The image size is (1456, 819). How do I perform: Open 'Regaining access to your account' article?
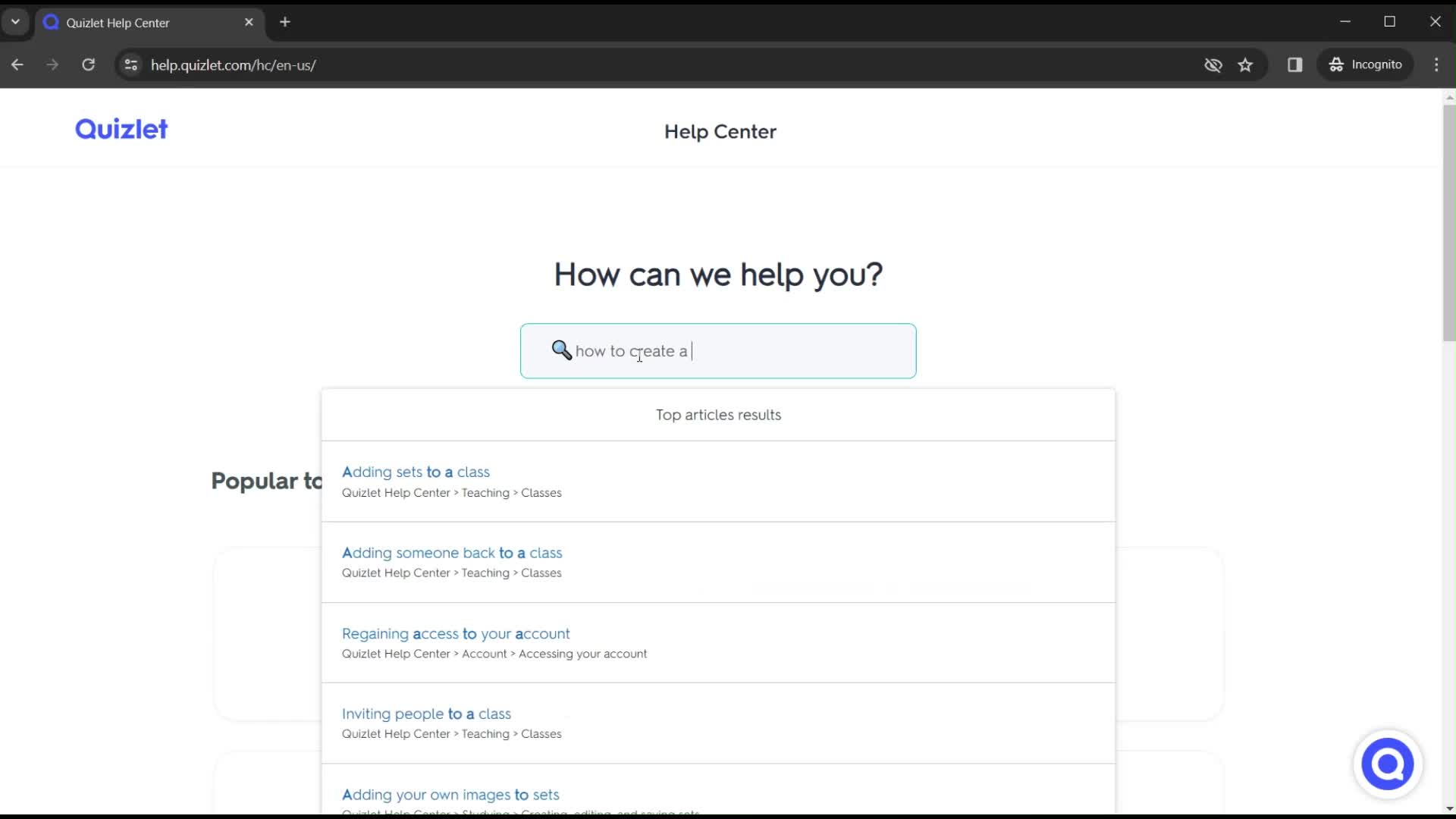pos(456,633)
